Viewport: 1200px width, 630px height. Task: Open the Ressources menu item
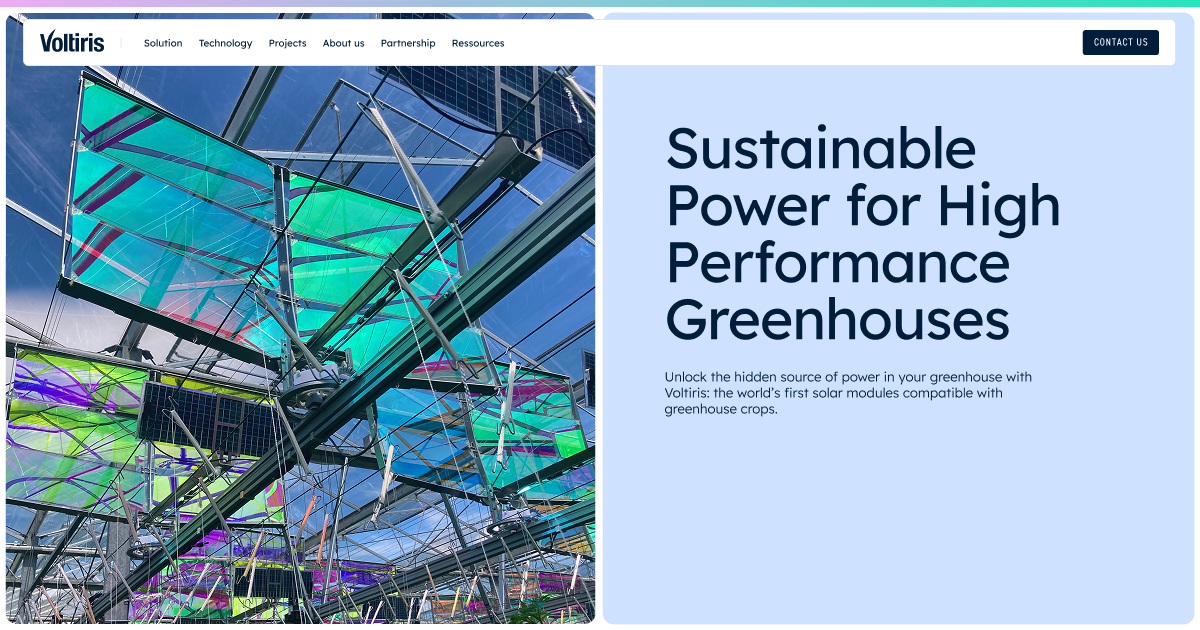[478, 43]
